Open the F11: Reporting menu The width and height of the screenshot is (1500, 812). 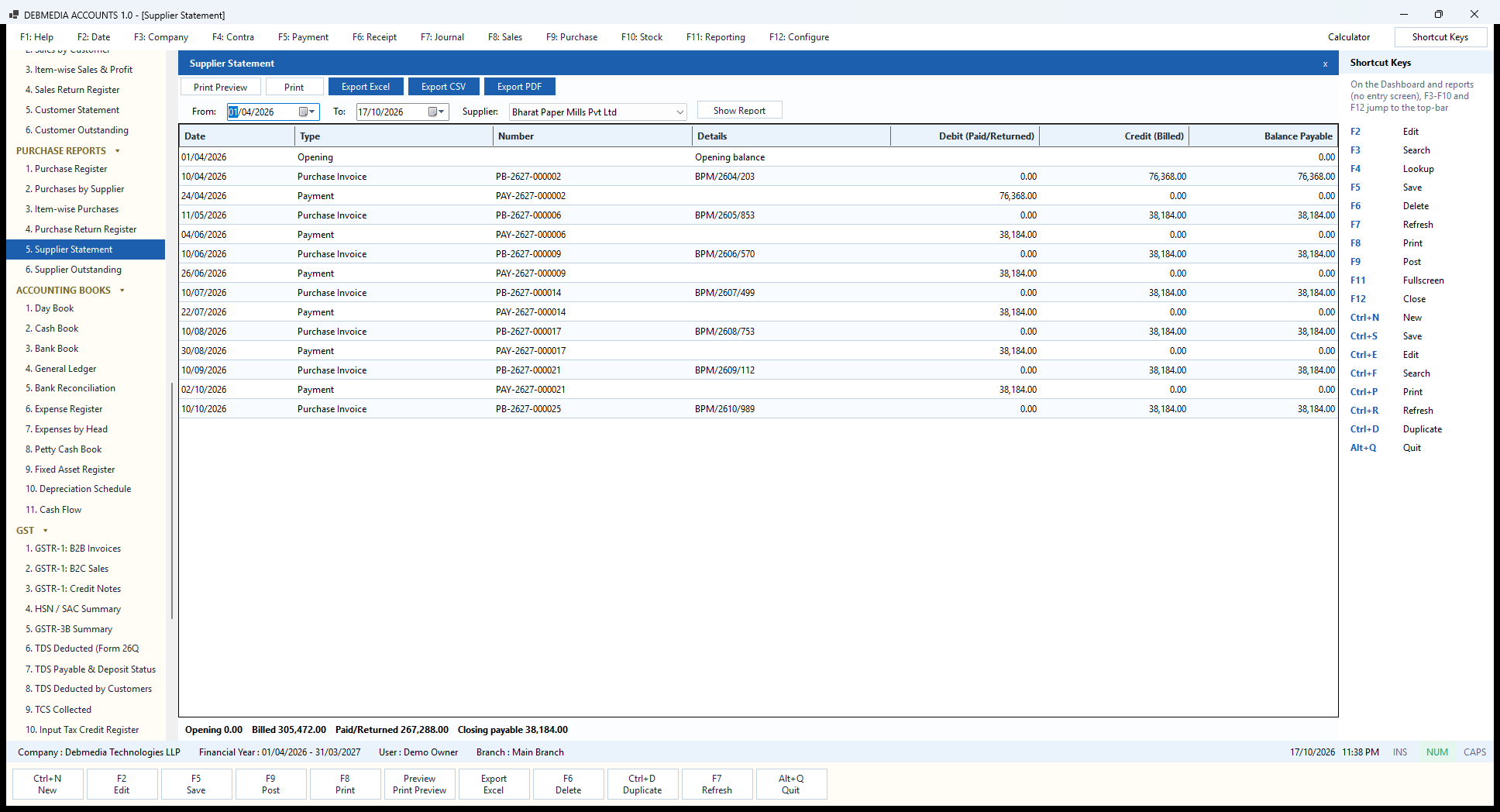coord(715,37)
